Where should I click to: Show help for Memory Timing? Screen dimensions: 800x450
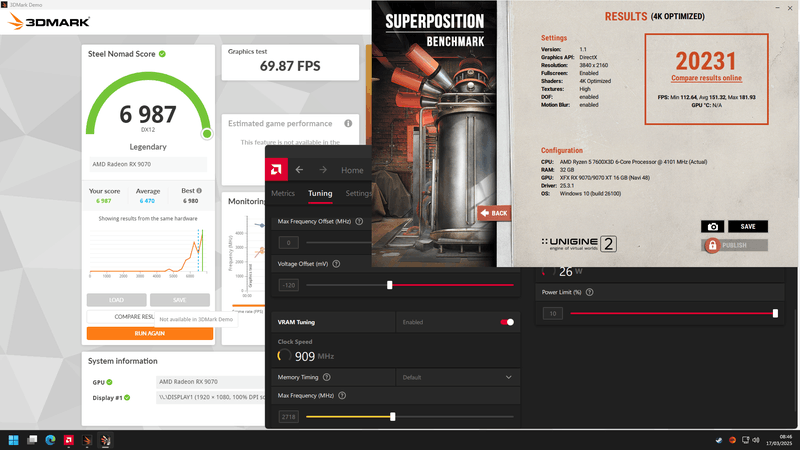coord(327,377)
